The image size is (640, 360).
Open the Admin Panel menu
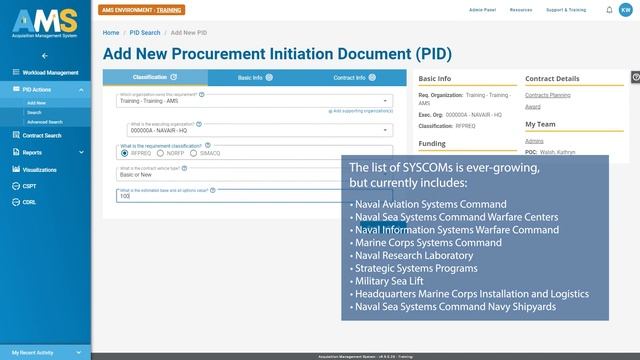482,10
